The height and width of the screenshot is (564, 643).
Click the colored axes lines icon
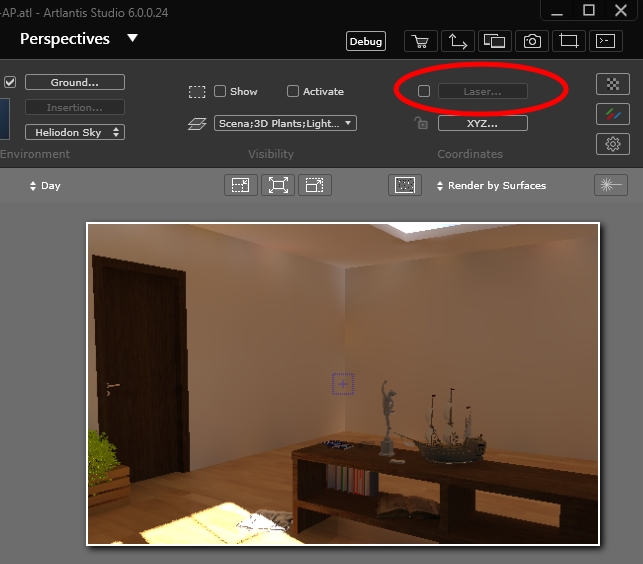click(x=613, y=114)
